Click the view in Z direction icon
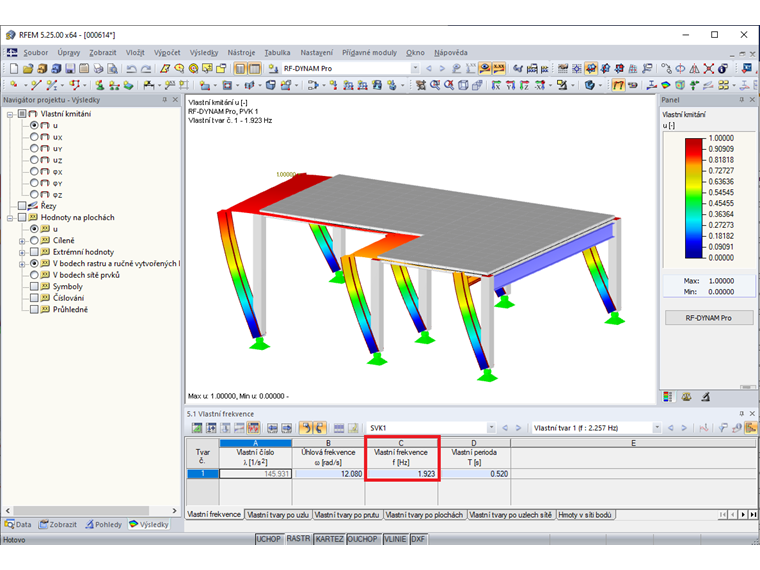760x570 pixels. coord(524,85)
